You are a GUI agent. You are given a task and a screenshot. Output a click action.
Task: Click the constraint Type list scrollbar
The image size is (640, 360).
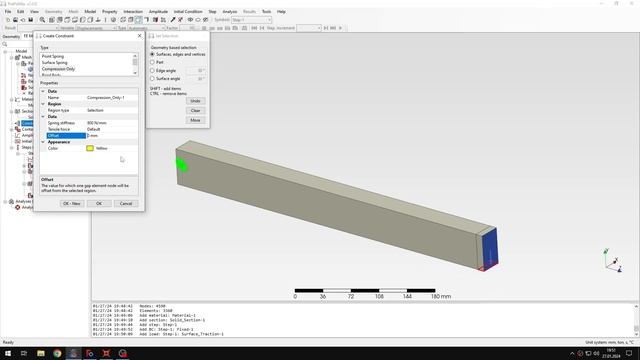tap(135, 64)
